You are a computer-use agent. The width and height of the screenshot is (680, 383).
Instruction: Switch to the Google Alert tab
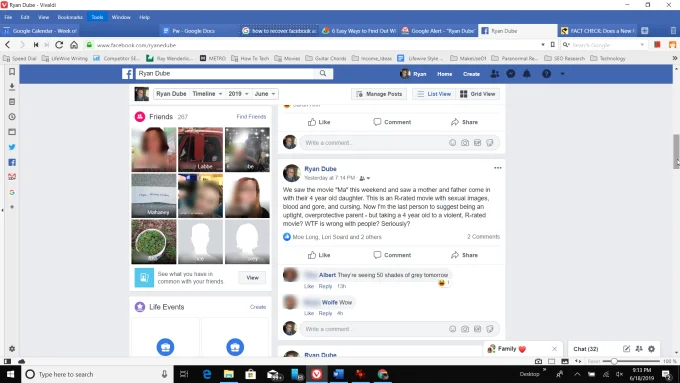tap(438, 31)
